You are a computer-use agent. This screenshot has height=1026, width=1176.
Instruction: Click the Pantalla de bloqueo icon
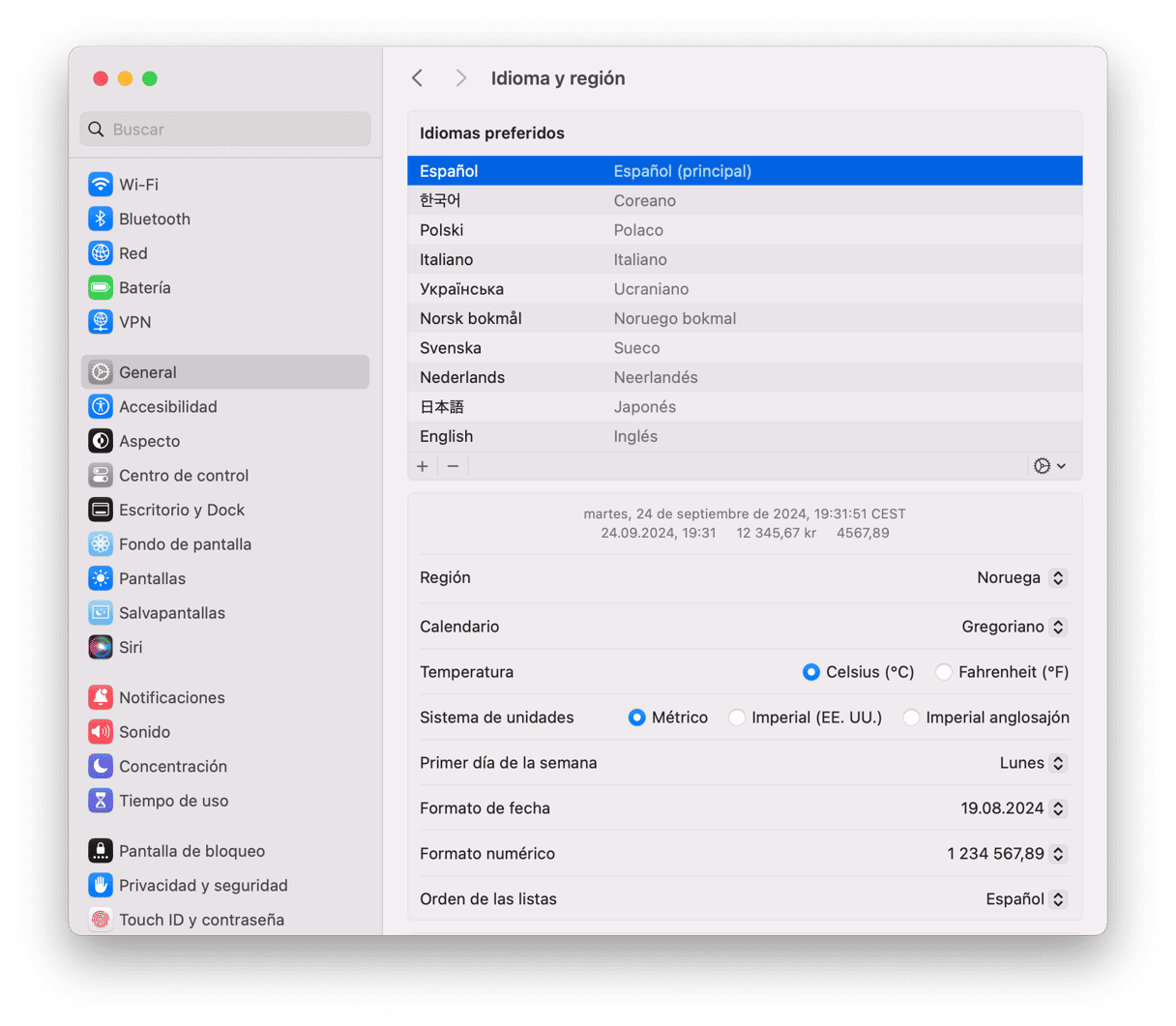point(101,851)
